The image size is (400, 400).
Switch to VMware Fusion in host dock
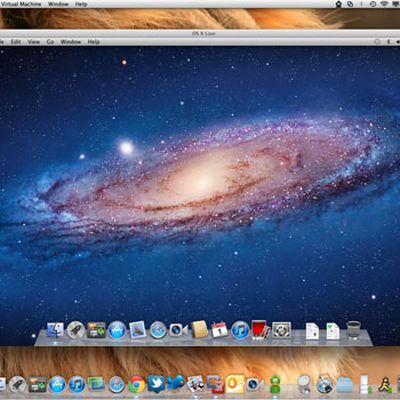(x=215, y=384)
